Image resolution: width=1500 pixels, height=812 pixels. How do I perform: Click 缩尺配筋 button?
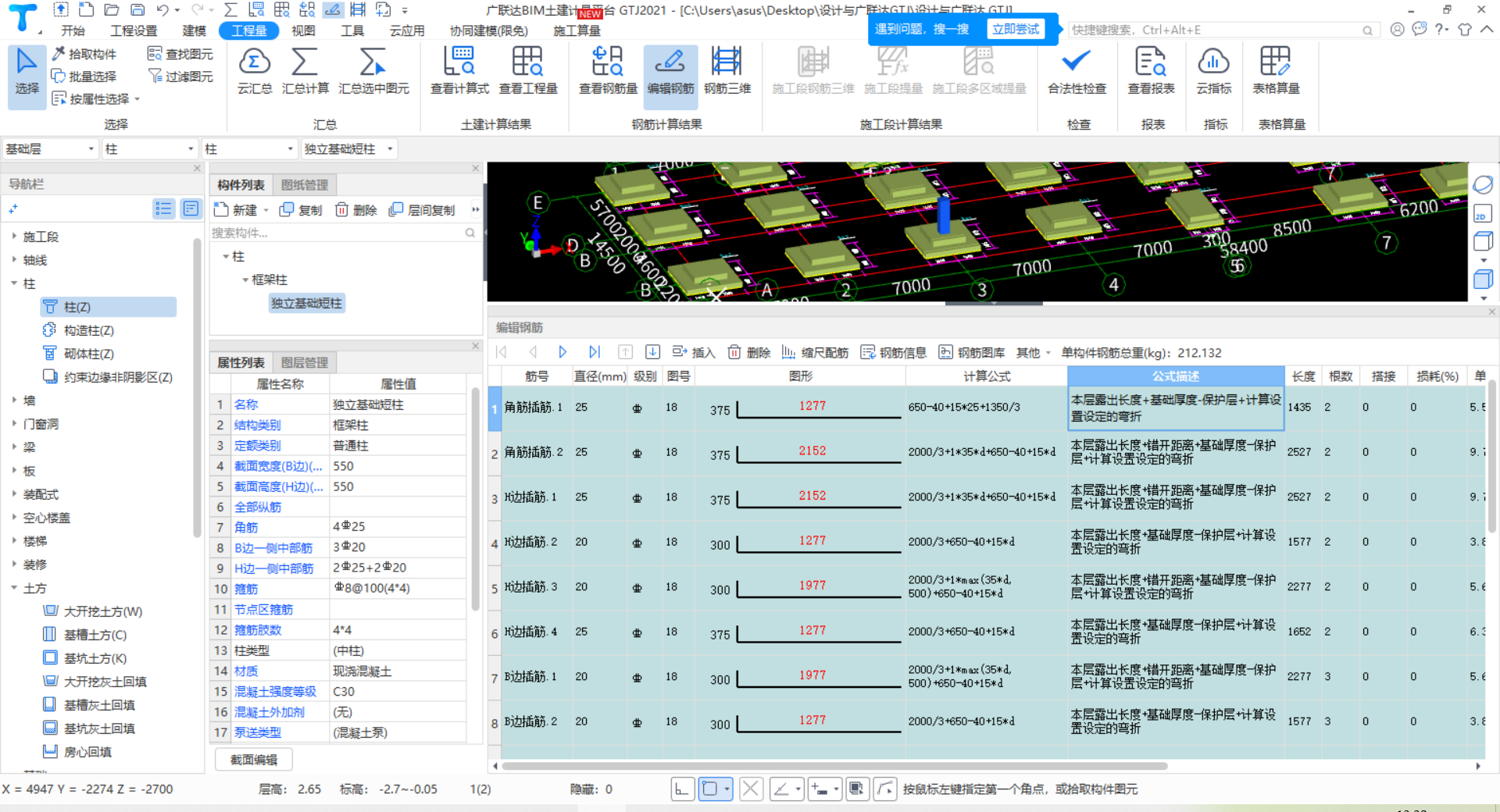pyautogui.click(x=815, y=353)
